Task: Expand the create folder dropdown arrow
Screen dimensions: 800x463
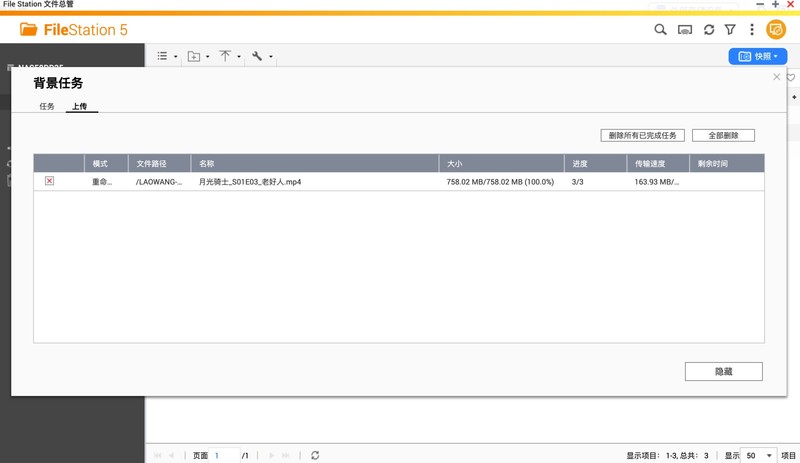Action: 207,57
